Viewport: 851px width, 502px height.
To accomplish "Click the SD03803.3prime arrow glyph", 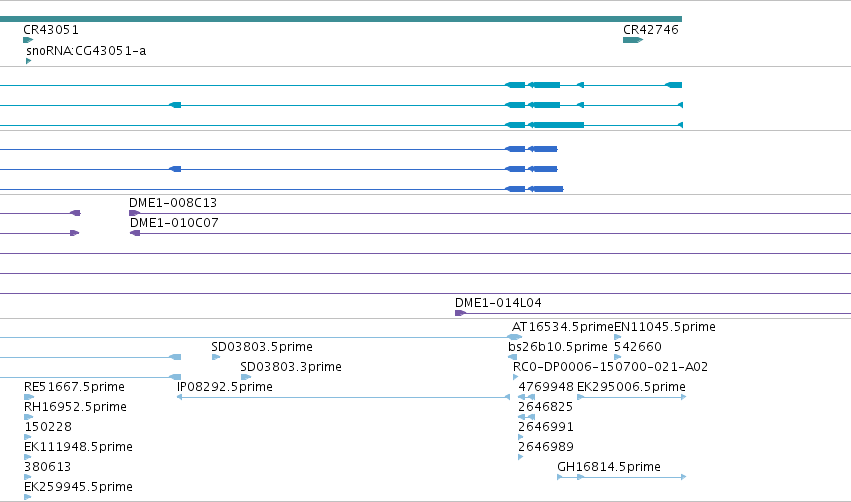I will point(246,377).
